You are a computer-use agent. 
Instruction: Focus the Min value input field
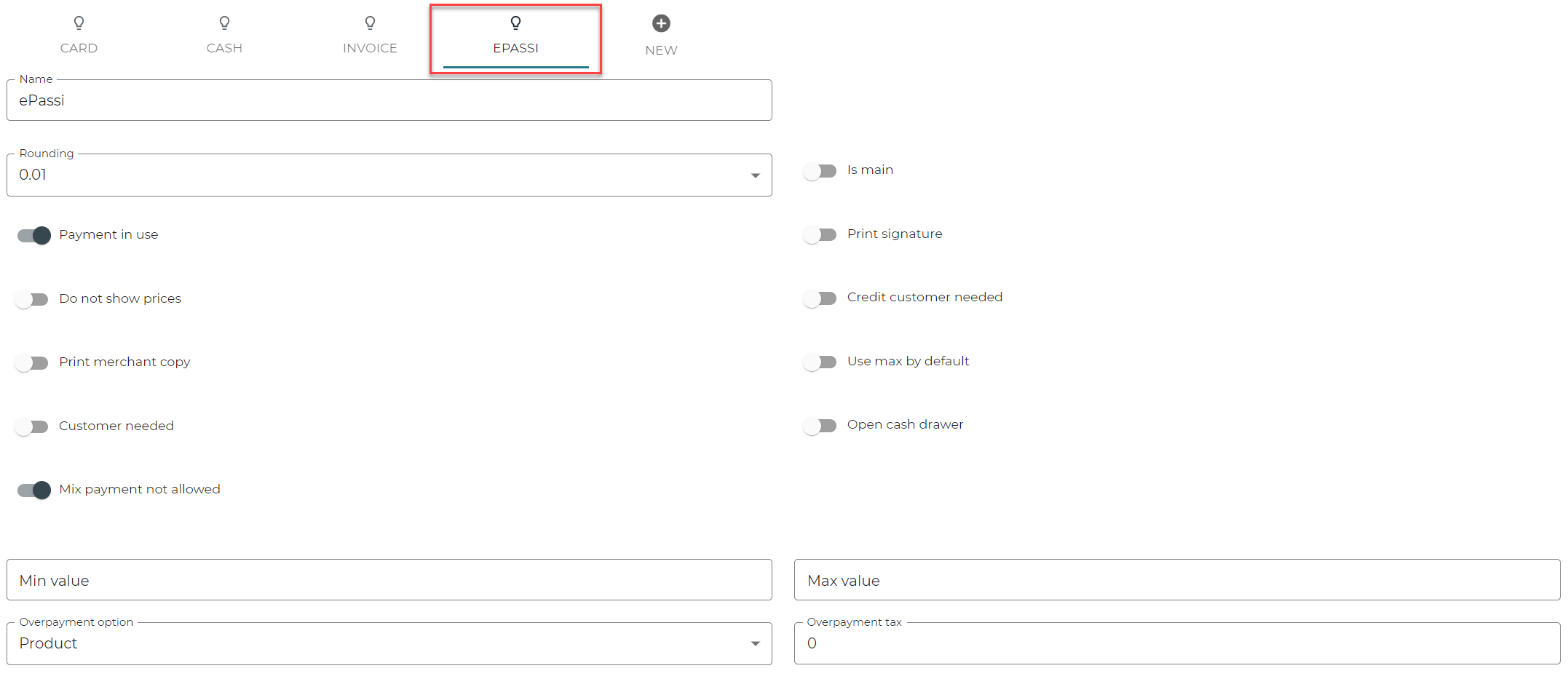[x=389, y=580]
